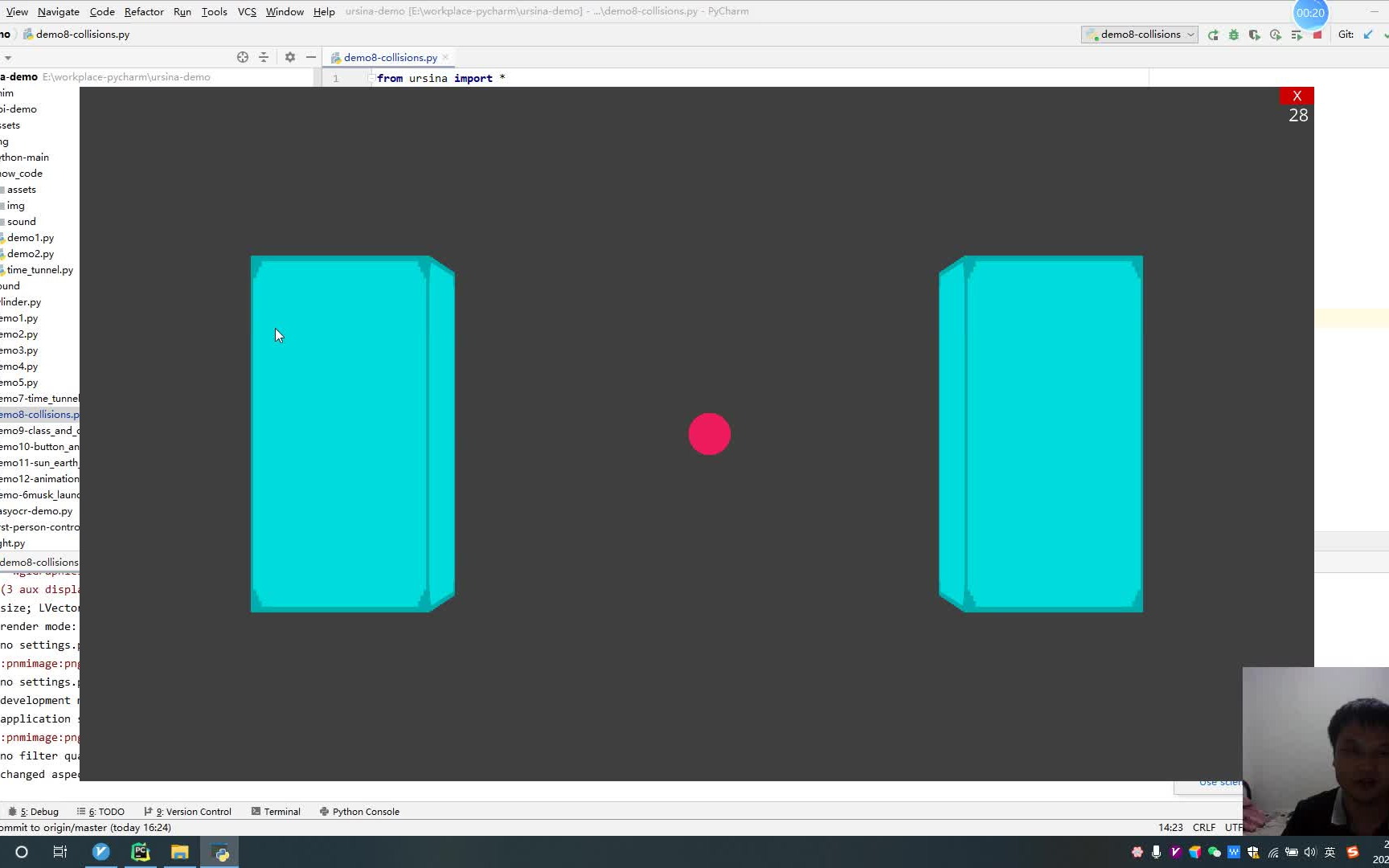The image size is (1389, 868).
Task: Debug the current configuration
Action: point(1234,35)
